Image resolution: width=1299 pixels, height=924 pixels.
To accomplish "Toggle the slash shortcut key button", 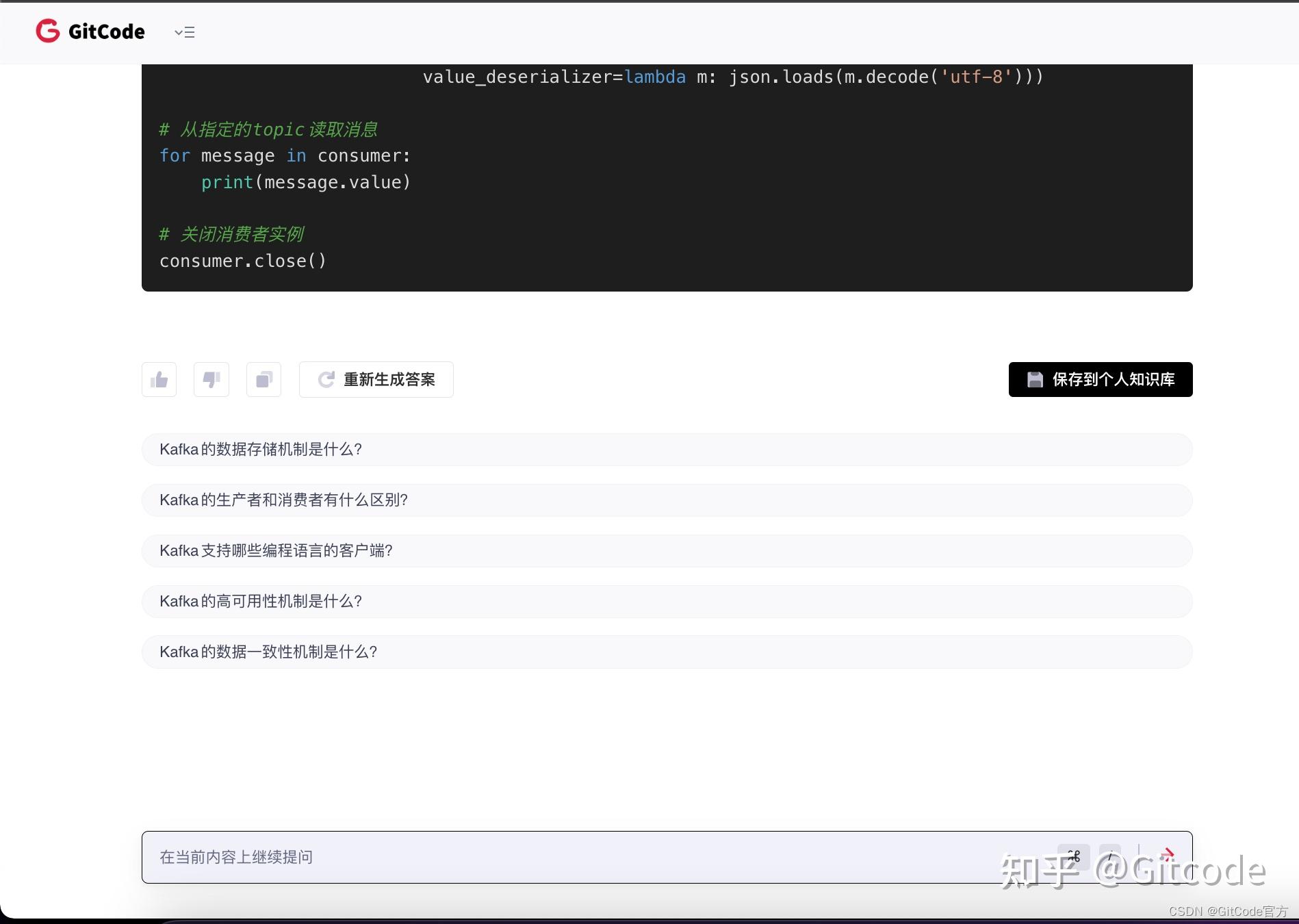I will [x=1110, y=856].
